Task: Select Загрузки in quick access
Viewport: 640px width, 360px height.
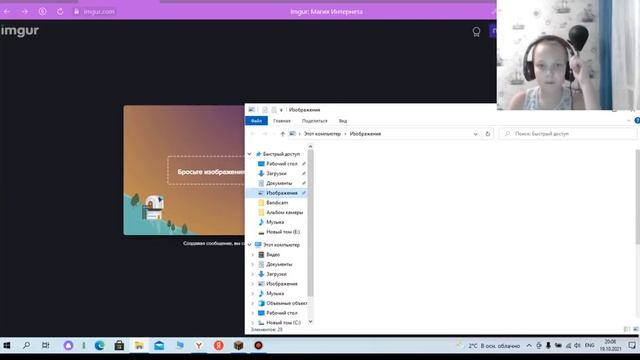Action: (276, 173)
